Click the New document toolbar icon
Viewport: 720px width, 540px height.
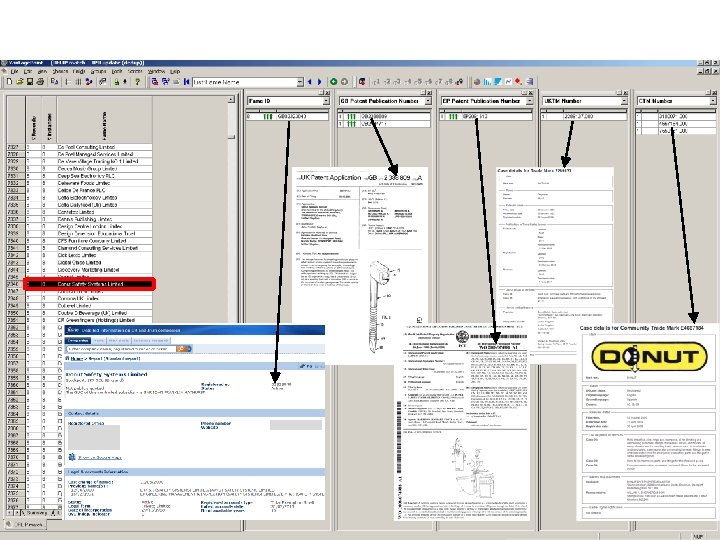(x=9, y=82)
